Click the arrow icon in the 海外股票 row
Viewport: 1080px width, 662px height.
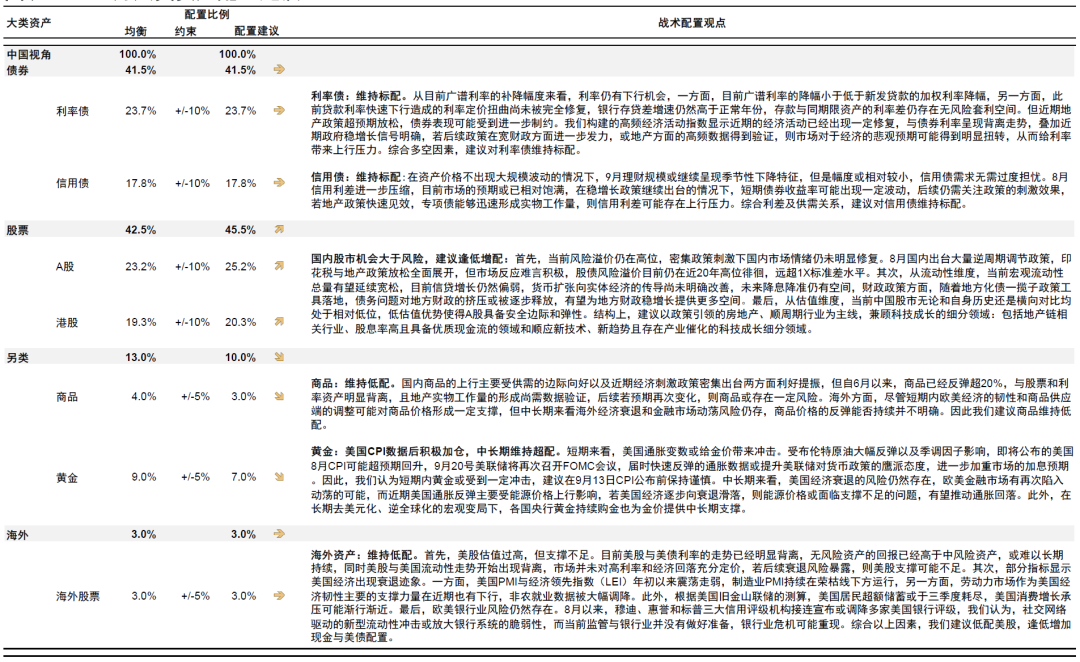point(279,596)
